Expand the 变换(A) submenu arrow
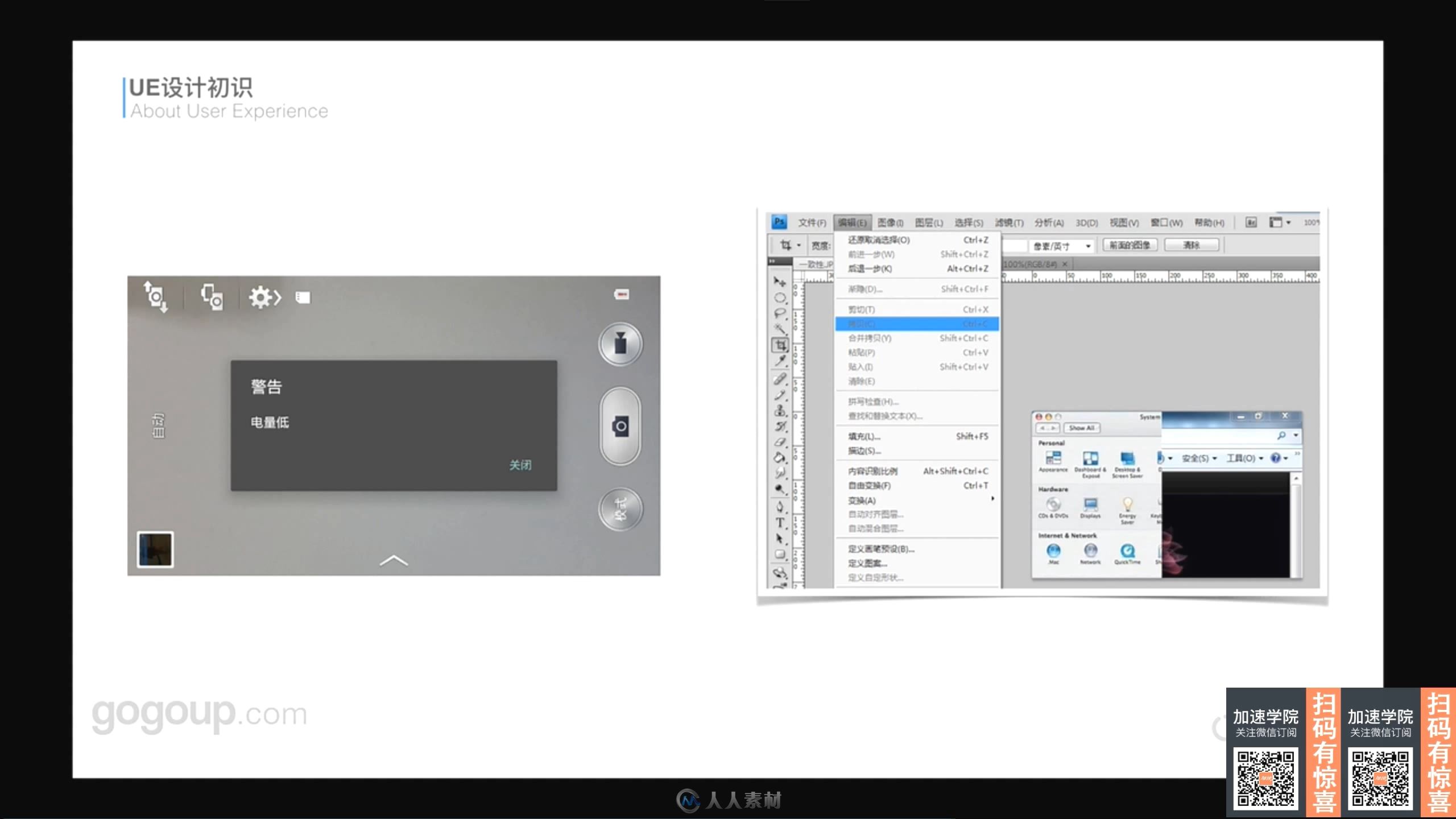The height and width of the screenshot is (819, 1456). click(992, 499)
